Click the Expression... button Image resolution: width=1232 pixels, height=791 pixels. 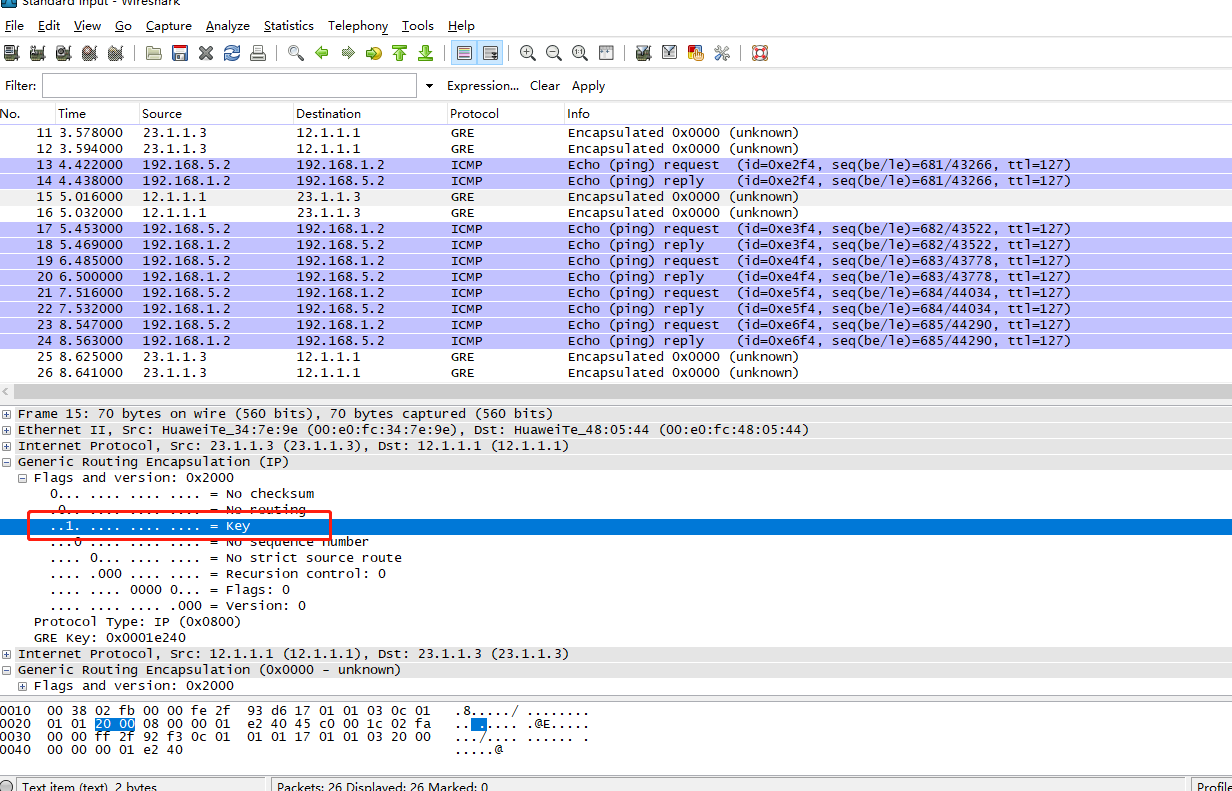pos(482,86)
